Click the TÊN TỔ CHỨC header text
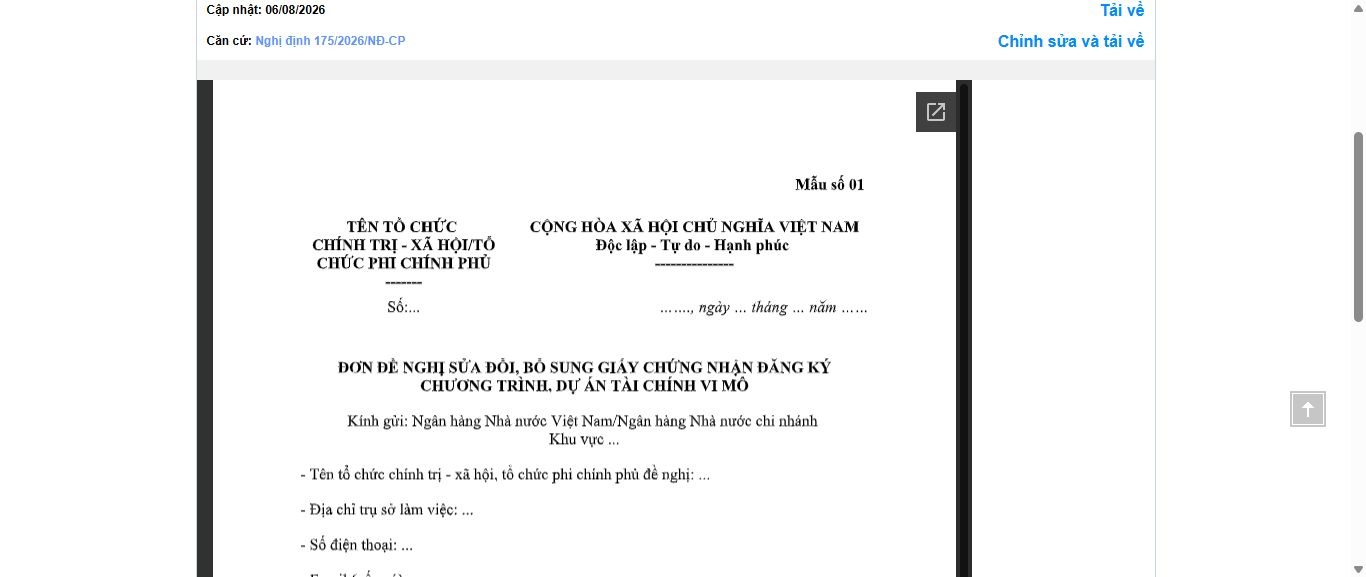This screenshot has width=1366, height=577. (x=402, y=227)
